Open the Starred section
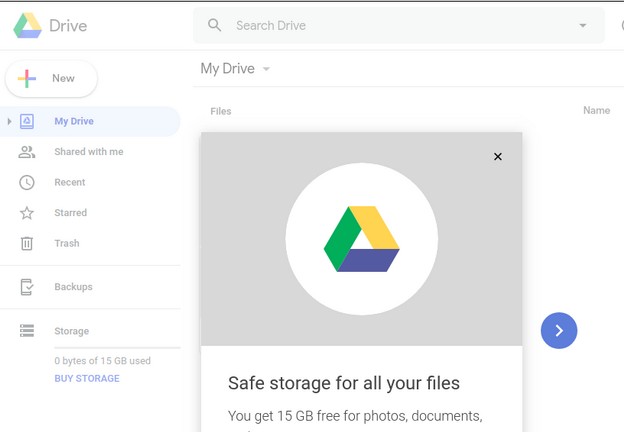This screenshot has width=624, height=432. coord(70,213)
